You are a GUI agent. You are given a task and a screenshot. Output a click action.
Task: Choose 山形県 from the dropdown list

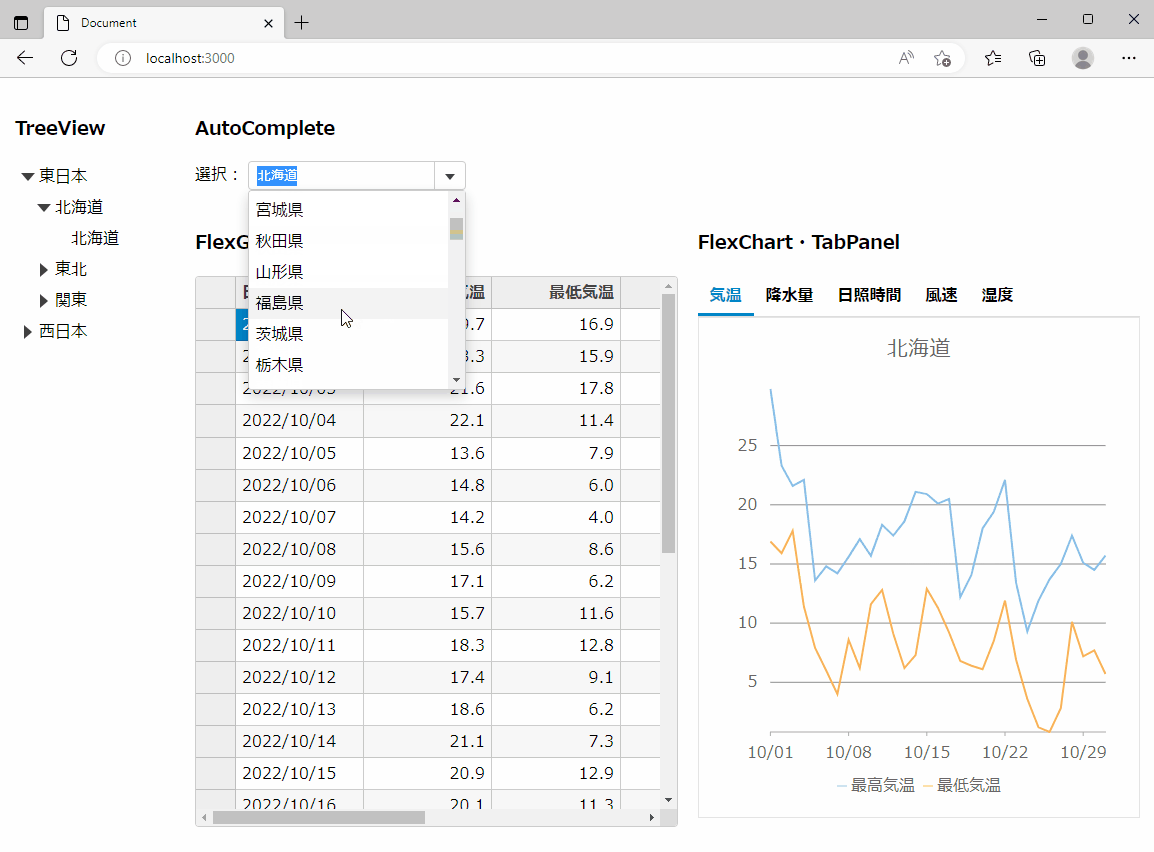pyautogui.click(x=349, y=271)
